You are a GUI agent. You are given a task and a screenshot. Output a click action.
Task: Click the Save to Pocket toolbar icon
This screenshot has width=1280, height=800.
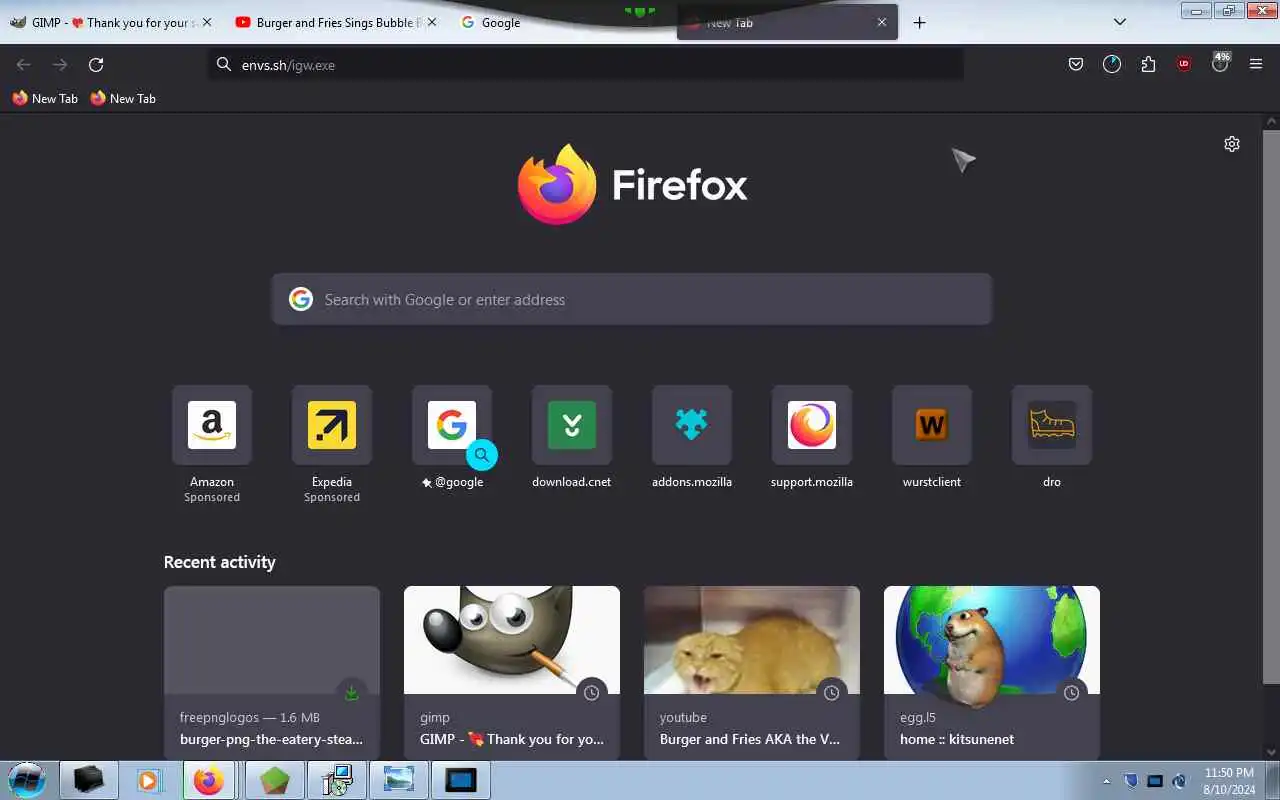click(1076, 64)
